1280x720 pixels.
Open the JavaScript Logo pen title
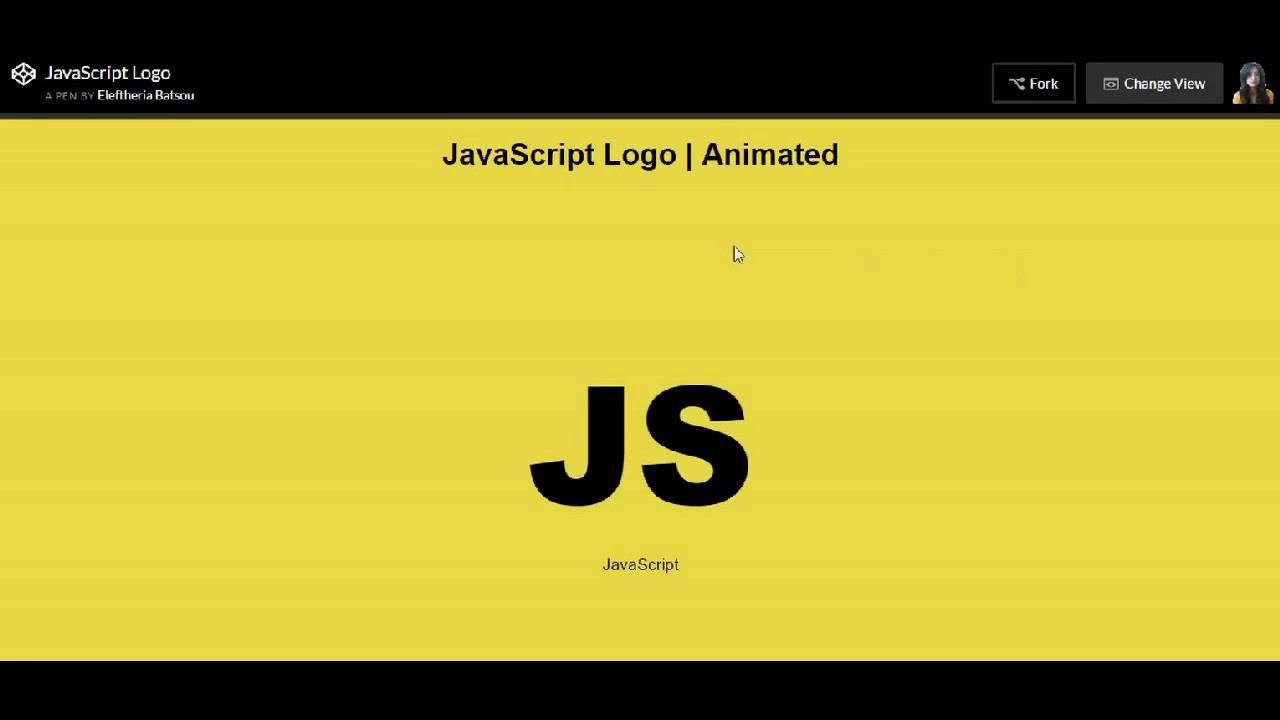tap(108, 73)
